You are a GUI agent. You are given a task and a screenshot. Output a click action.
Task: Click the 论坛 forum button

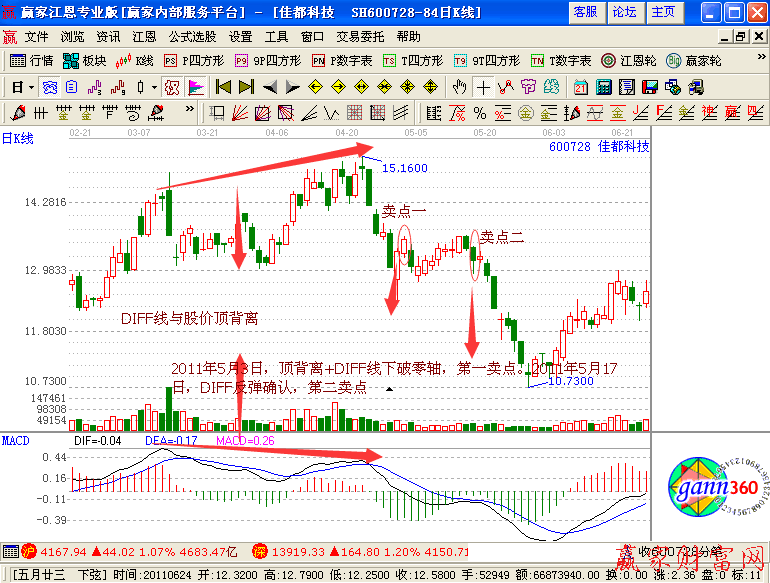pyautogui.click(x=624, y=12)
